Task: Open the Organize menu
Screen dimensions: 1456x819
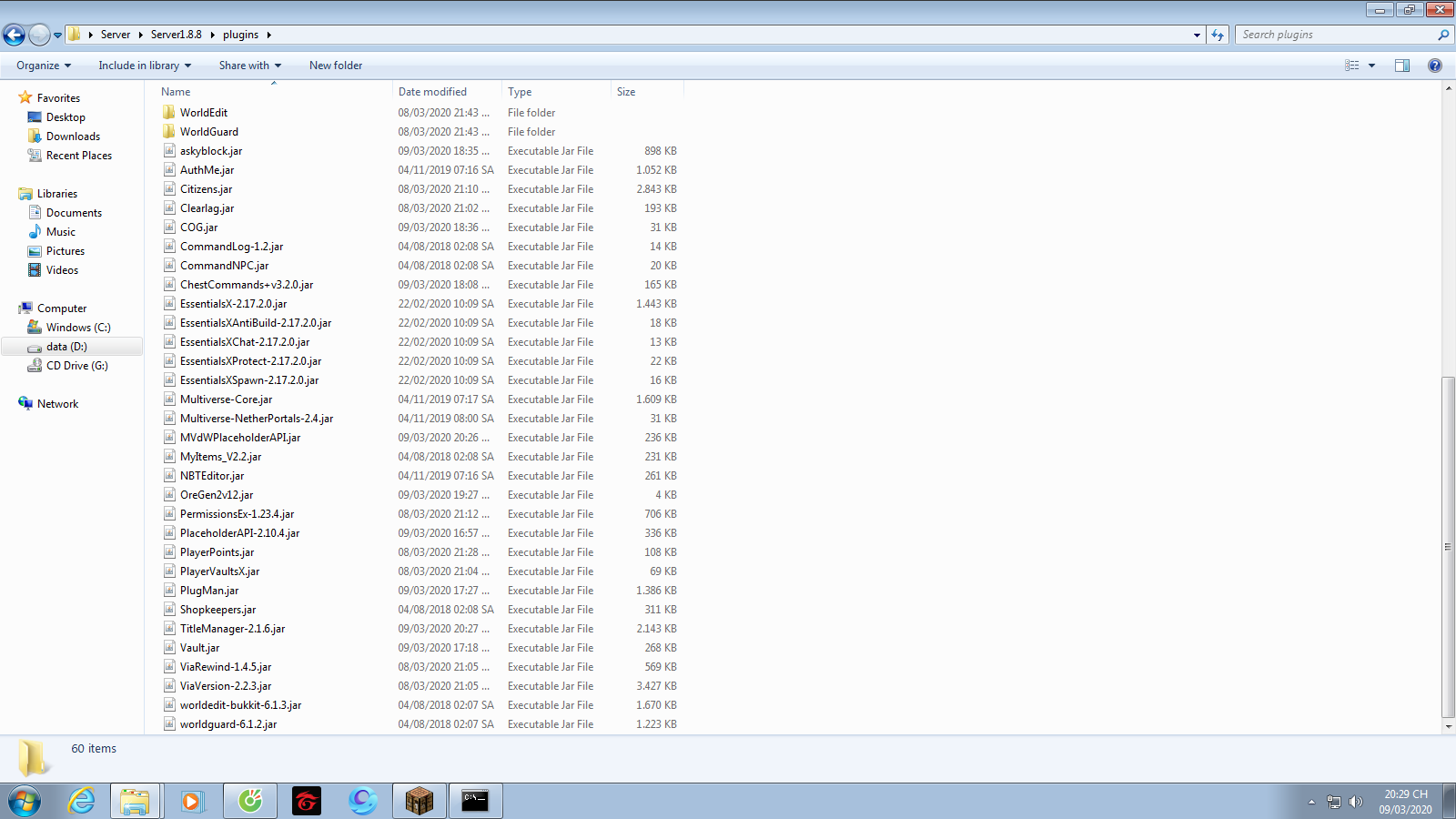Action: click(43, 66)
